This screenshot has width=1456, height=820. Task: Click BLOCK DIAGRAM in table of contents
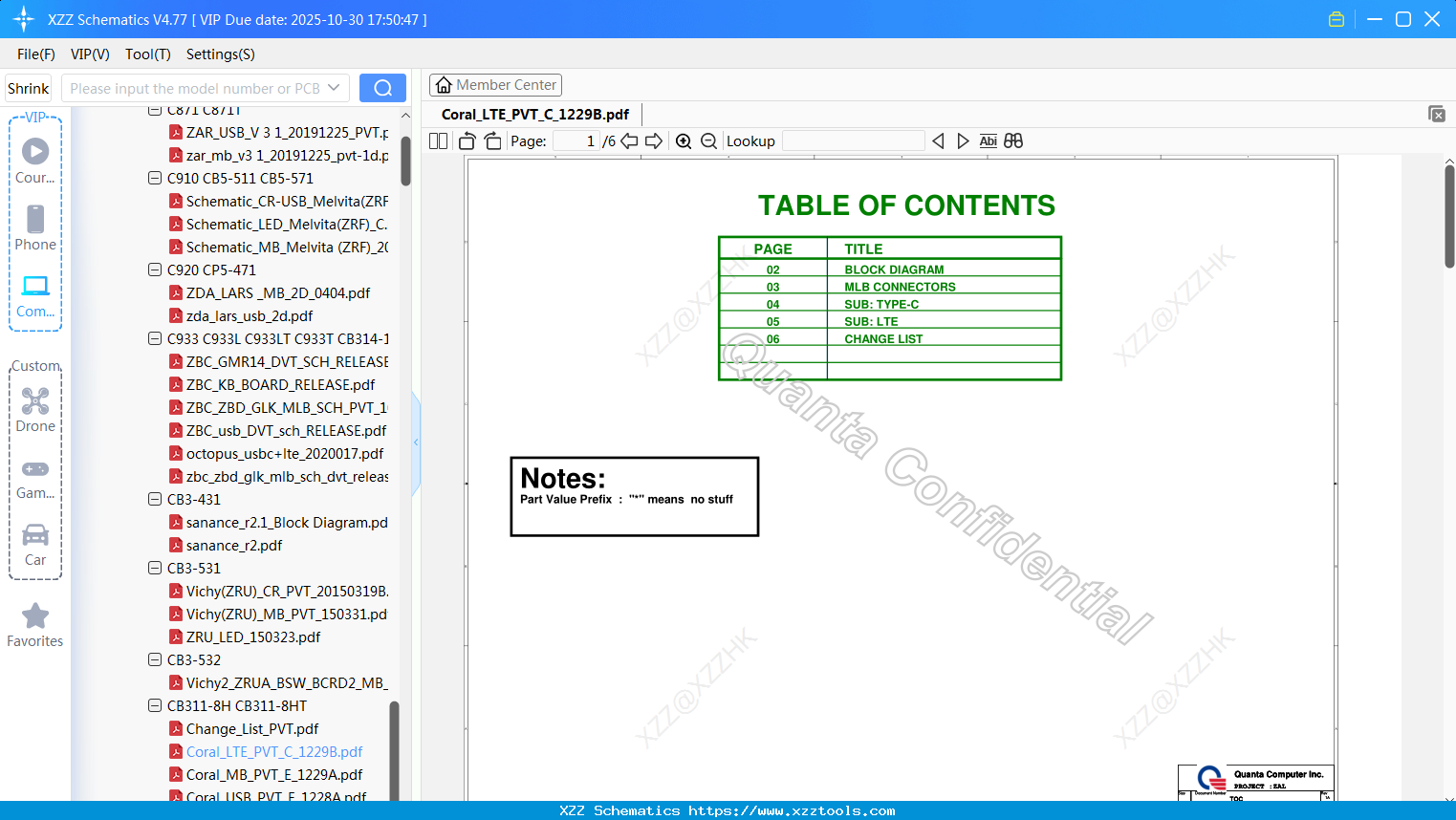click(x=894, y=270)
